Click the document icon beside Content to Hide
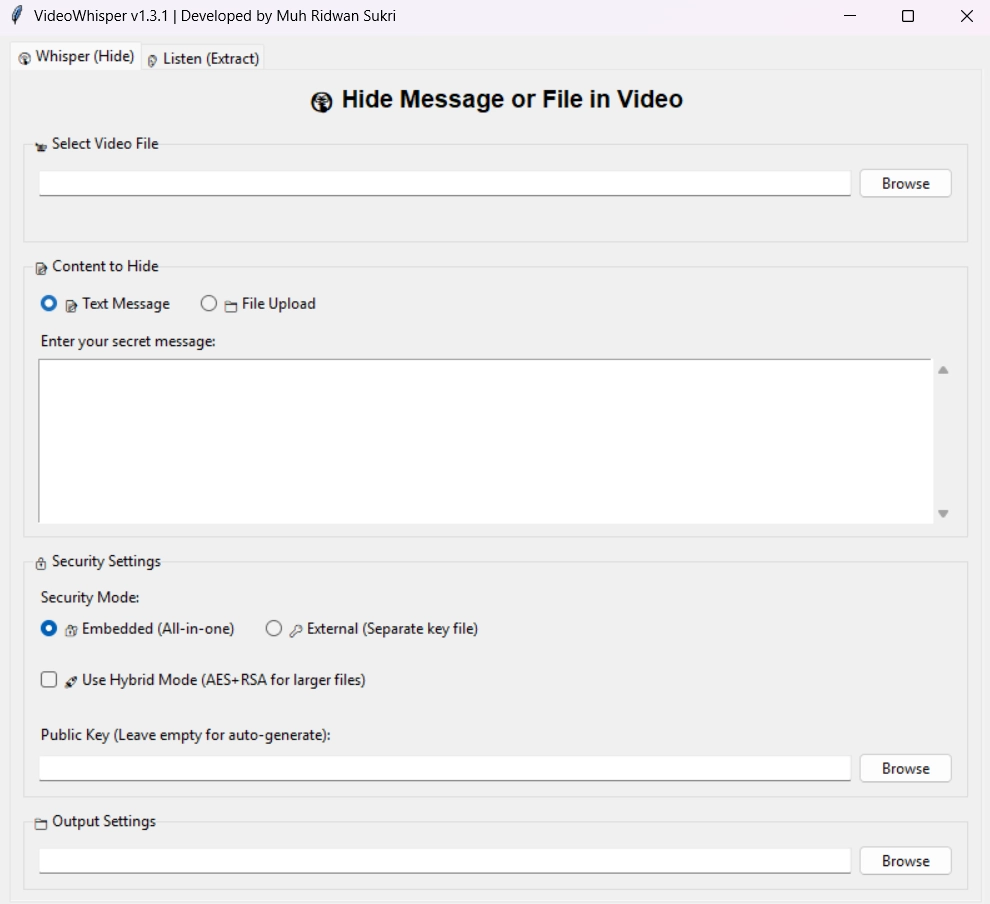The height and width of the screenshot is (904, 990). coord(41,267)
